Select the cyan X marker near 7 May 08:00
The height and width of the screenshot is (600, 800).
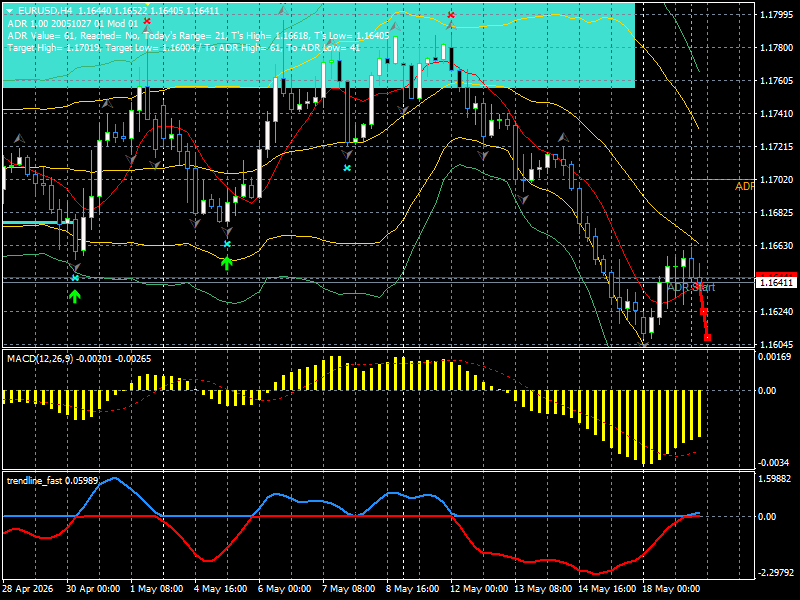click(x=347, y=168)
